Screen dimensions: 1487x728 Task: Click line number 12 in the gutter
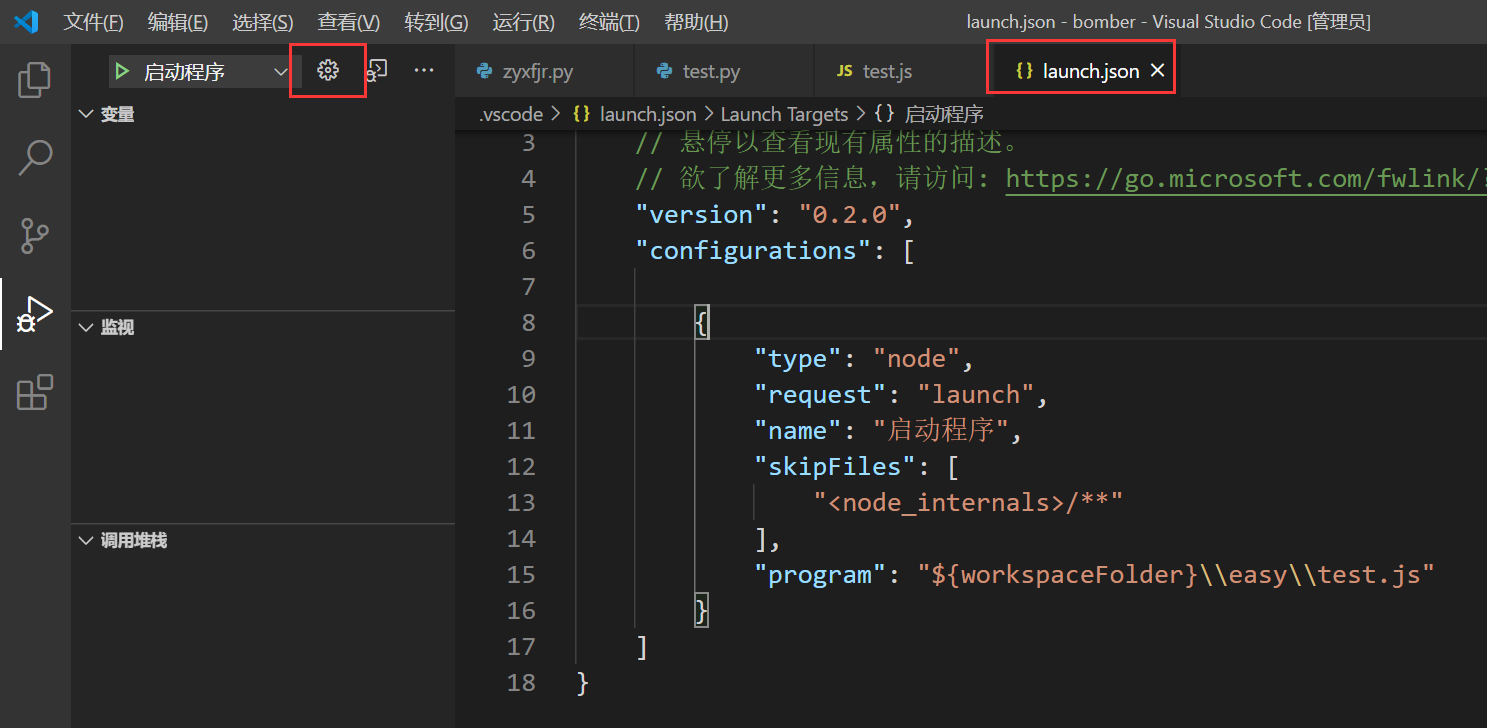tap(522, 467)
